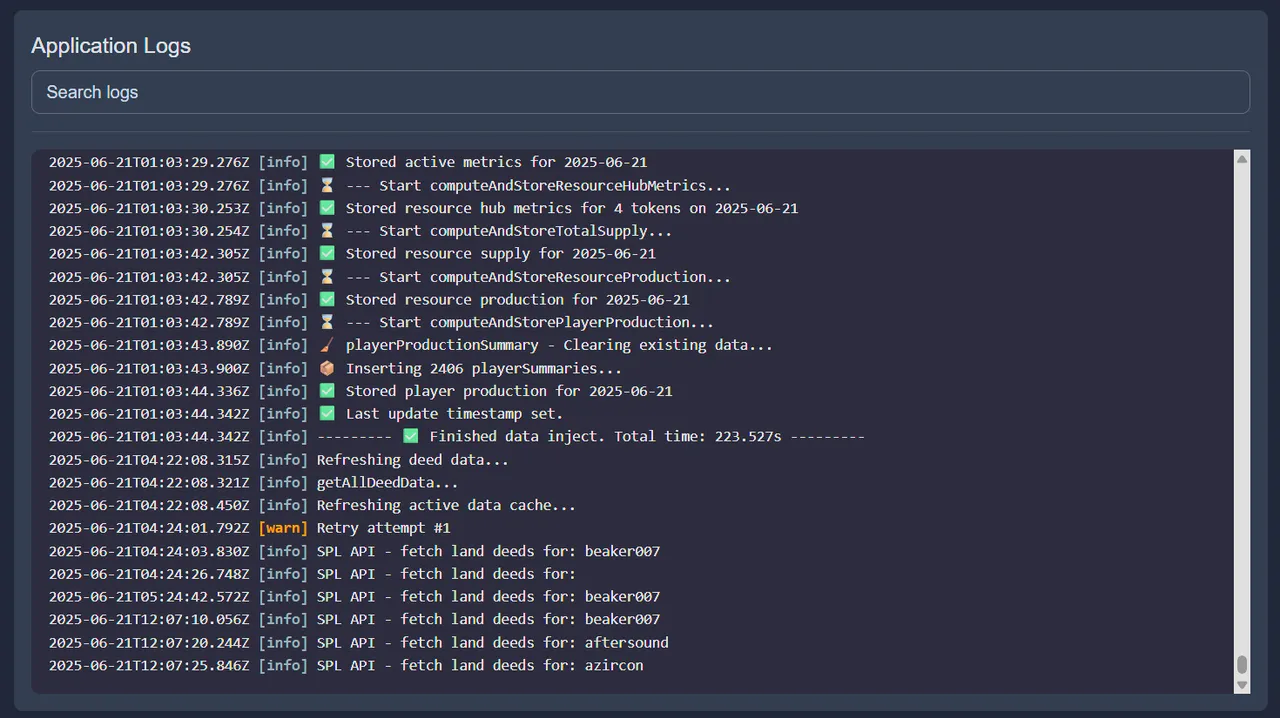Select the log entry for azircon land deeds
Viewport: 1280px width, 718px height.
(346, 665)
